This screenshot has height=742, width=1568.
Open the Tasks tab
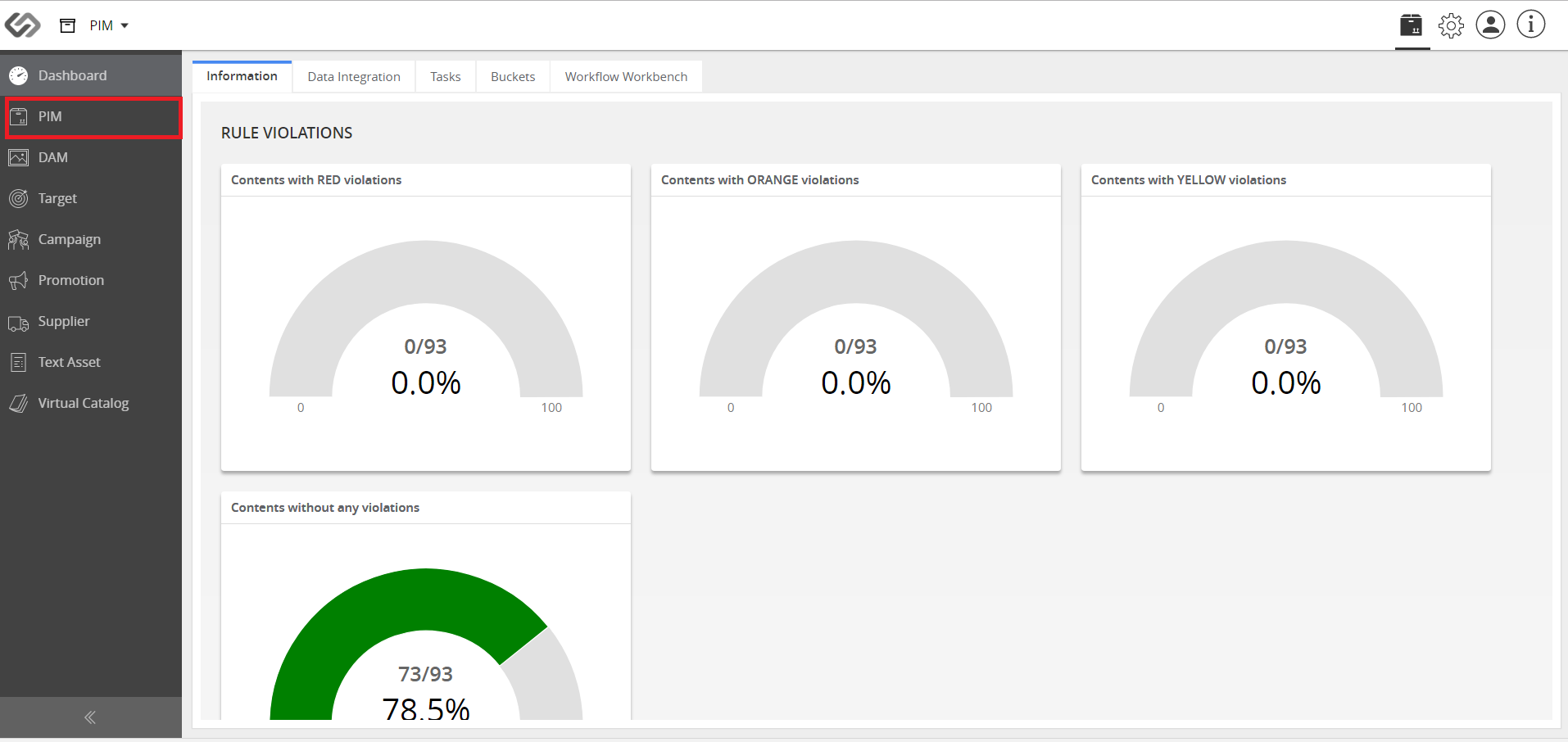446,77
